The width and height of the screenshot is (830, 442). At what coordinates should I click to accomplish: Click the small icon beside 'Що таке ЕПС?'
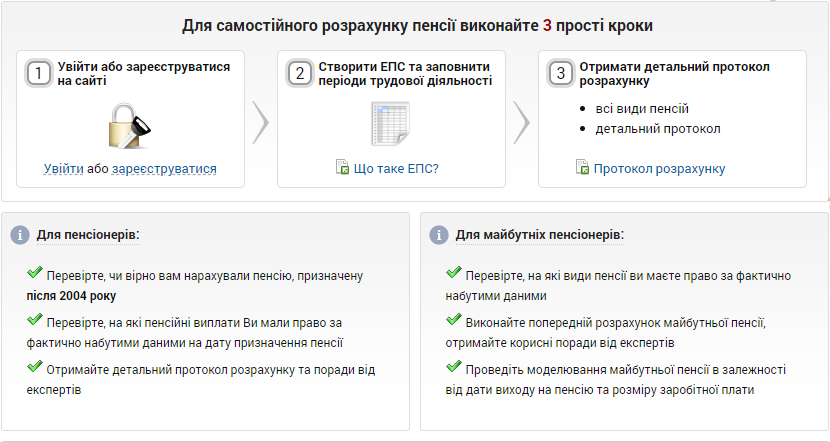(342, 168)
